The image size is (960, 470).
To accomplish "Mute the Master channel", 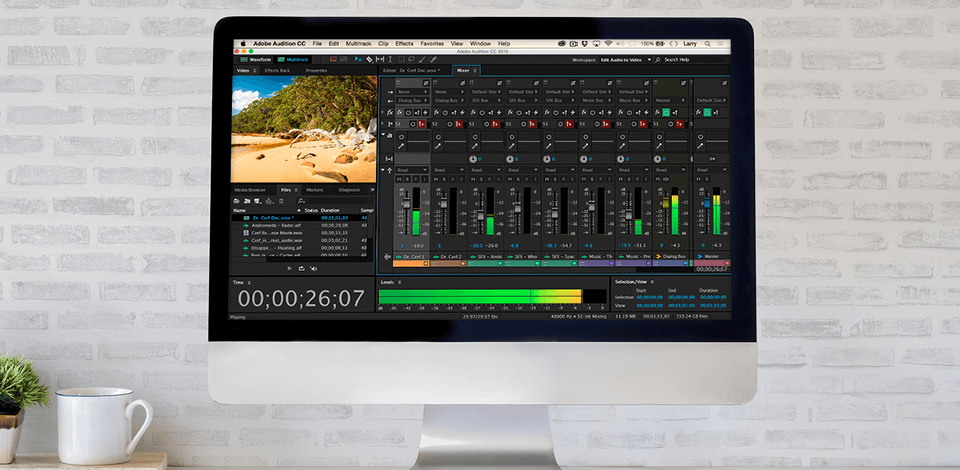I will click(x=698, y=179).
